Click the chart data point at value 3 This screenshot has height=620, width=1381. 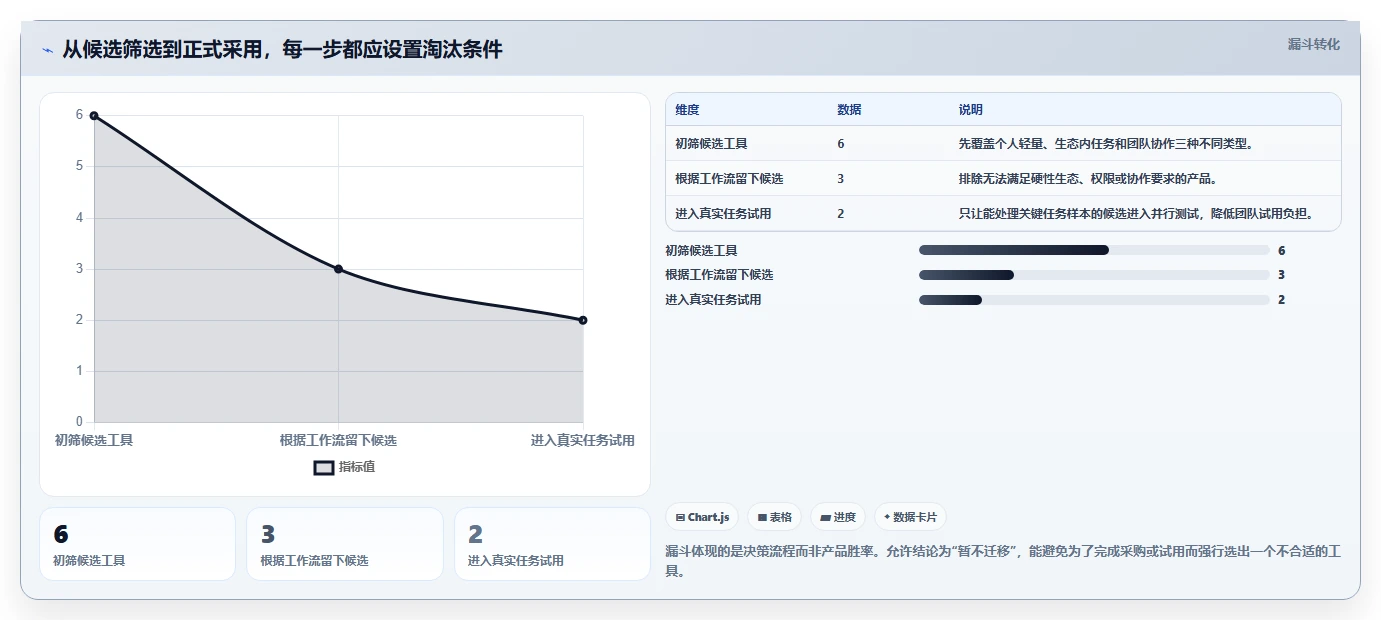click(338, 269)
